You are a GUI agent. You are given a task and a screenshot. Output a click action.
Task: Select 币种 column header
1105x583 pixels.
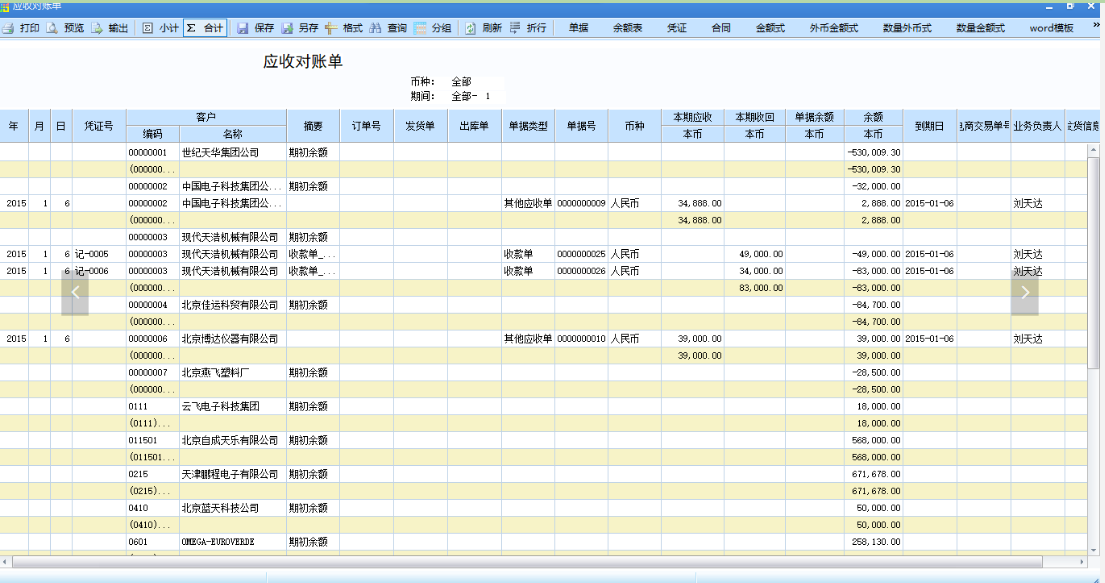click(634, 126)
